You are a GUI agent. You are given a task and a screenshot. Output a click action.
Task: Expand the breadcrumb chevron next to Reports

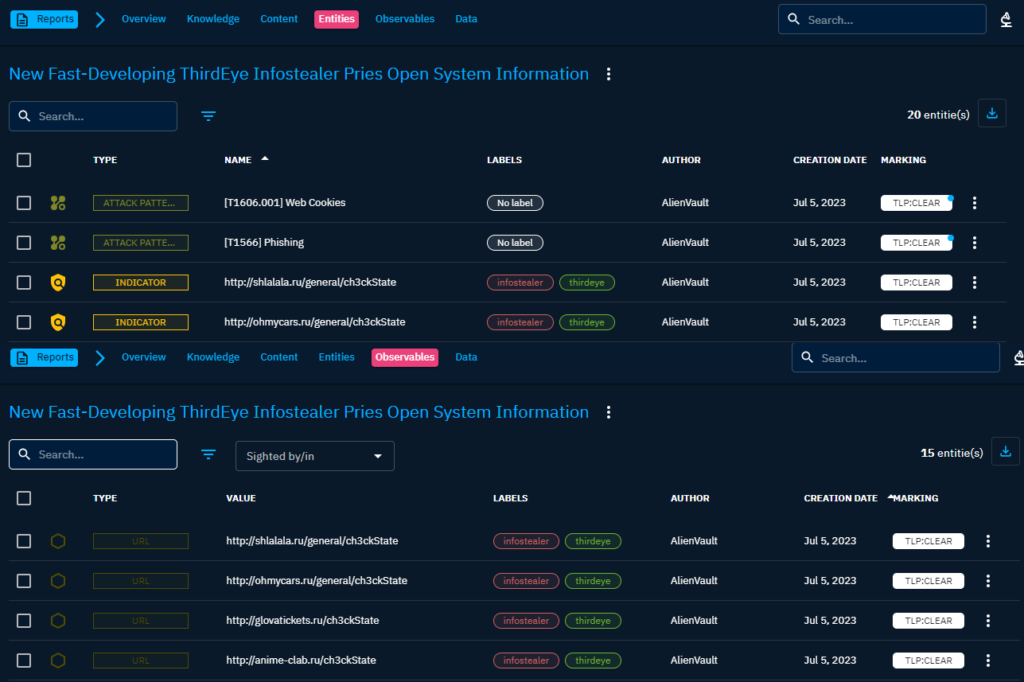99,19
